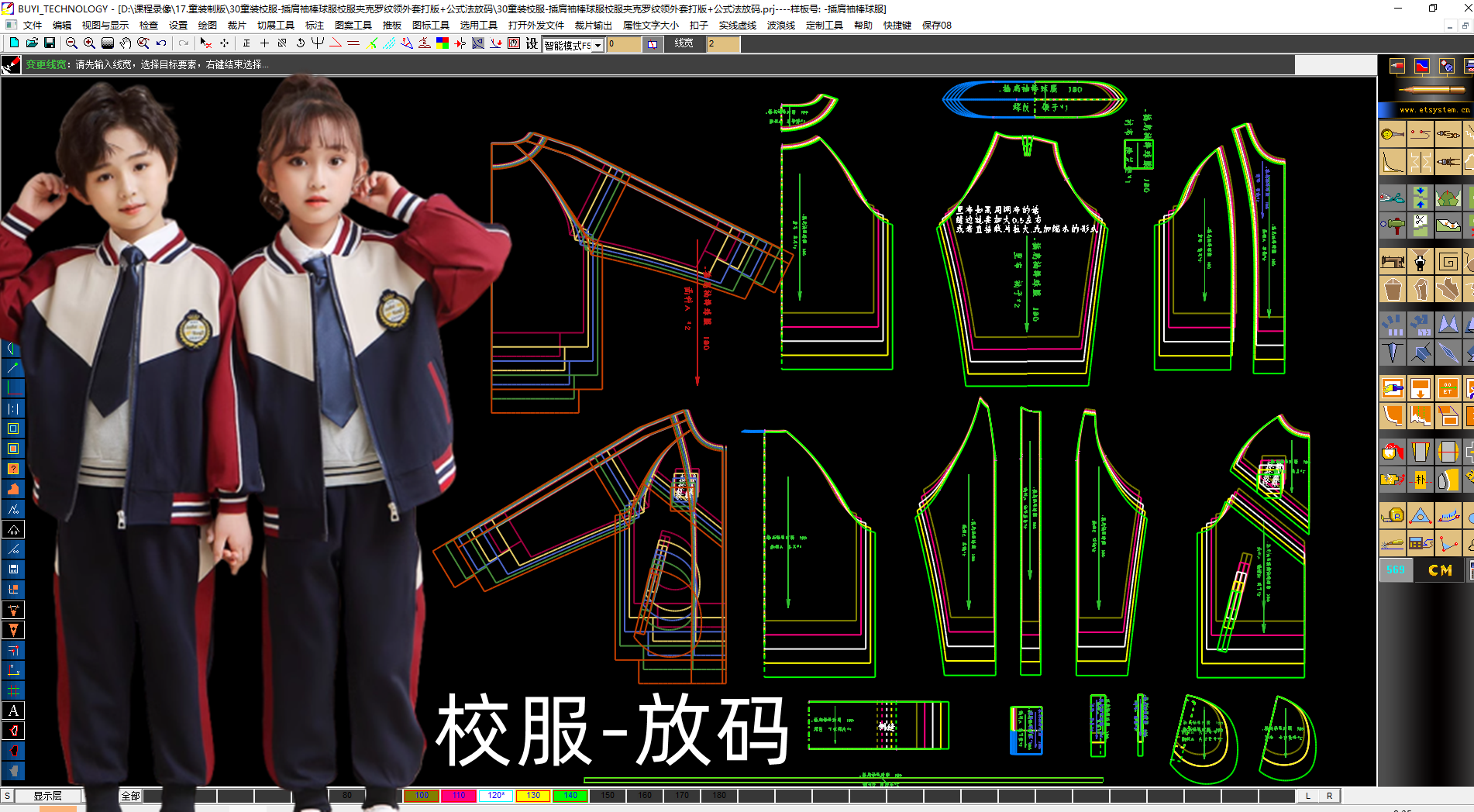Open the 快捷键 menu
Image resolution: width=1474 pixels, height=812 pixels.
click(897, 25)
